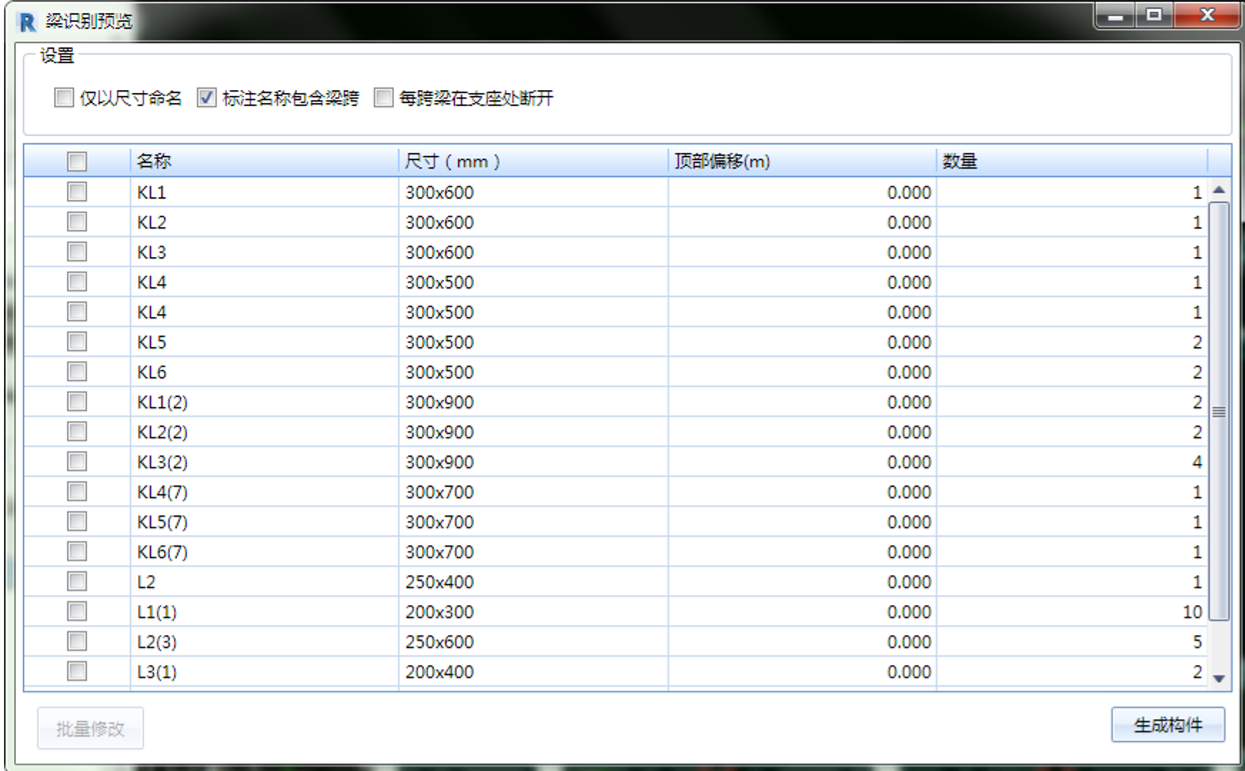Select the KL4(7) name cell
Image resolution: width=1245 pixels, height=771 pixels.
(264, 492)
